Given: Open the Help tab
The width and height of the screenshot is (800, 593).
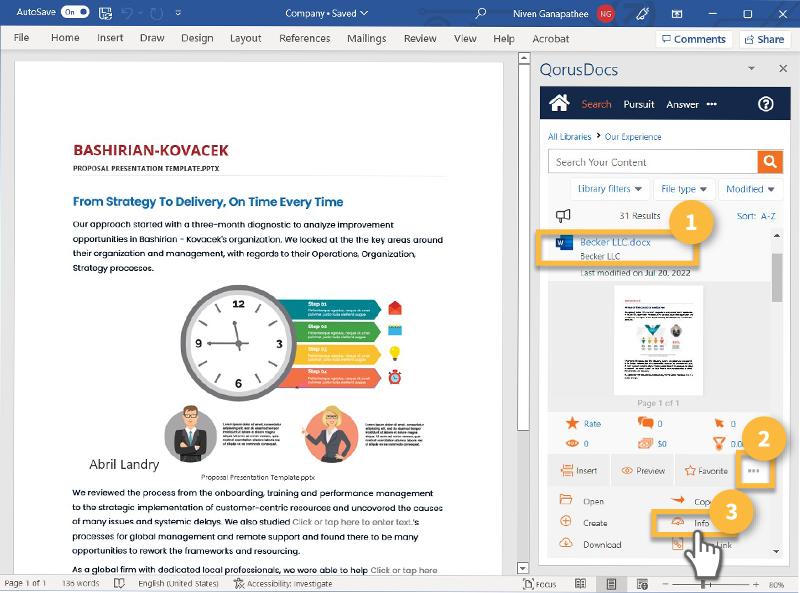Looking at the screenshot, I should pyautogui.click(x=504, y=39).
